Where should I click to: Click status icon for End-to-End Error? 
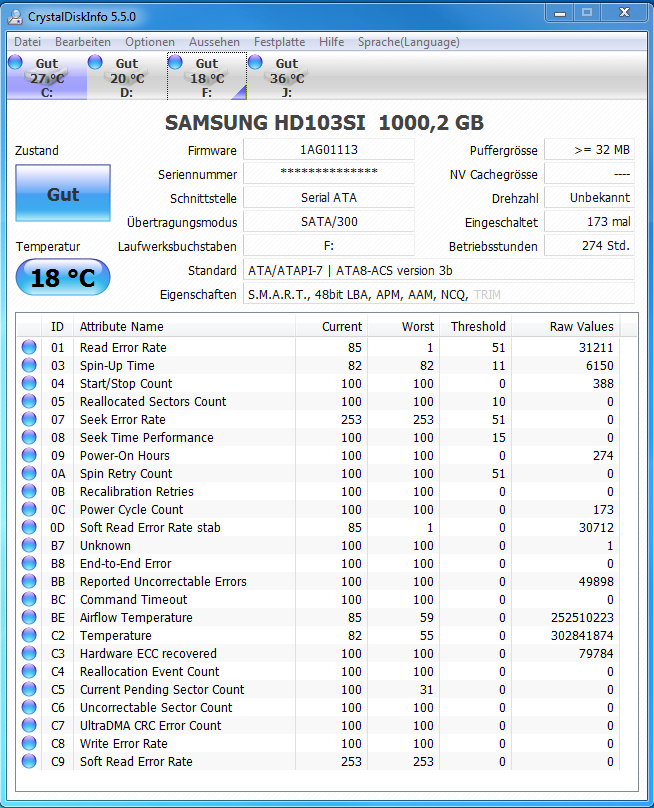click(x=29, y=563)
